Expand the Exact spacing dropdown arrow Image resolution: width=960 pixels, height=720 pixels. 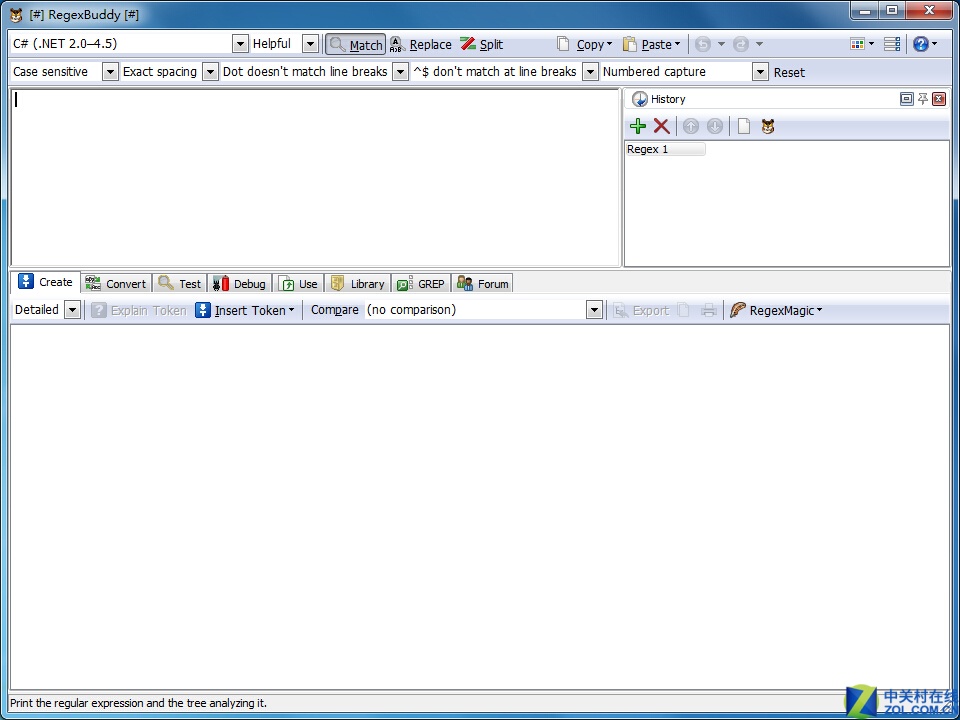pyautogui.click(x=210, y=72)
